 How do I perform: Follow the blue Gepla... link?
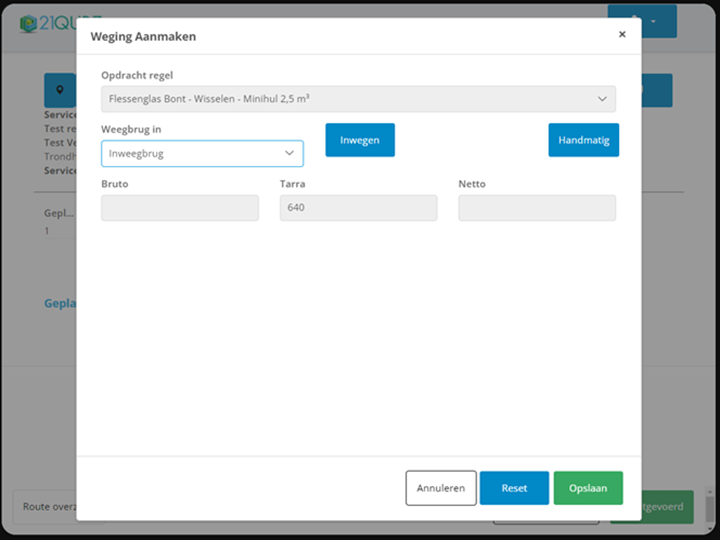pyautogui.click(x=60, y=303)
